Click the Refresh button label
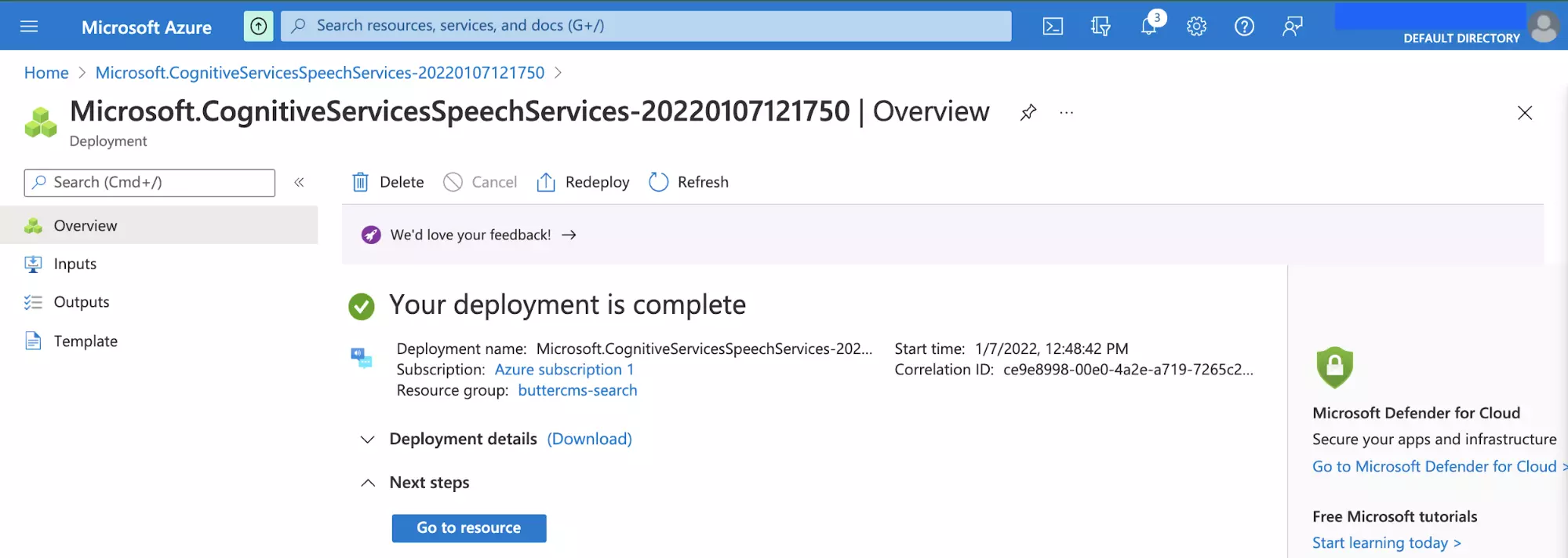1568x558 pixels. (x=703, y=182)
